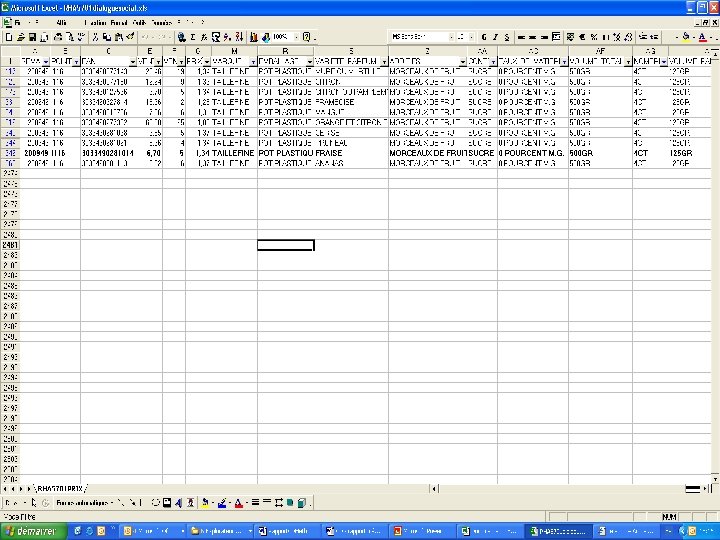
Task: Apply shadow effect from drawing toolbar
Action: coord(290,503)
